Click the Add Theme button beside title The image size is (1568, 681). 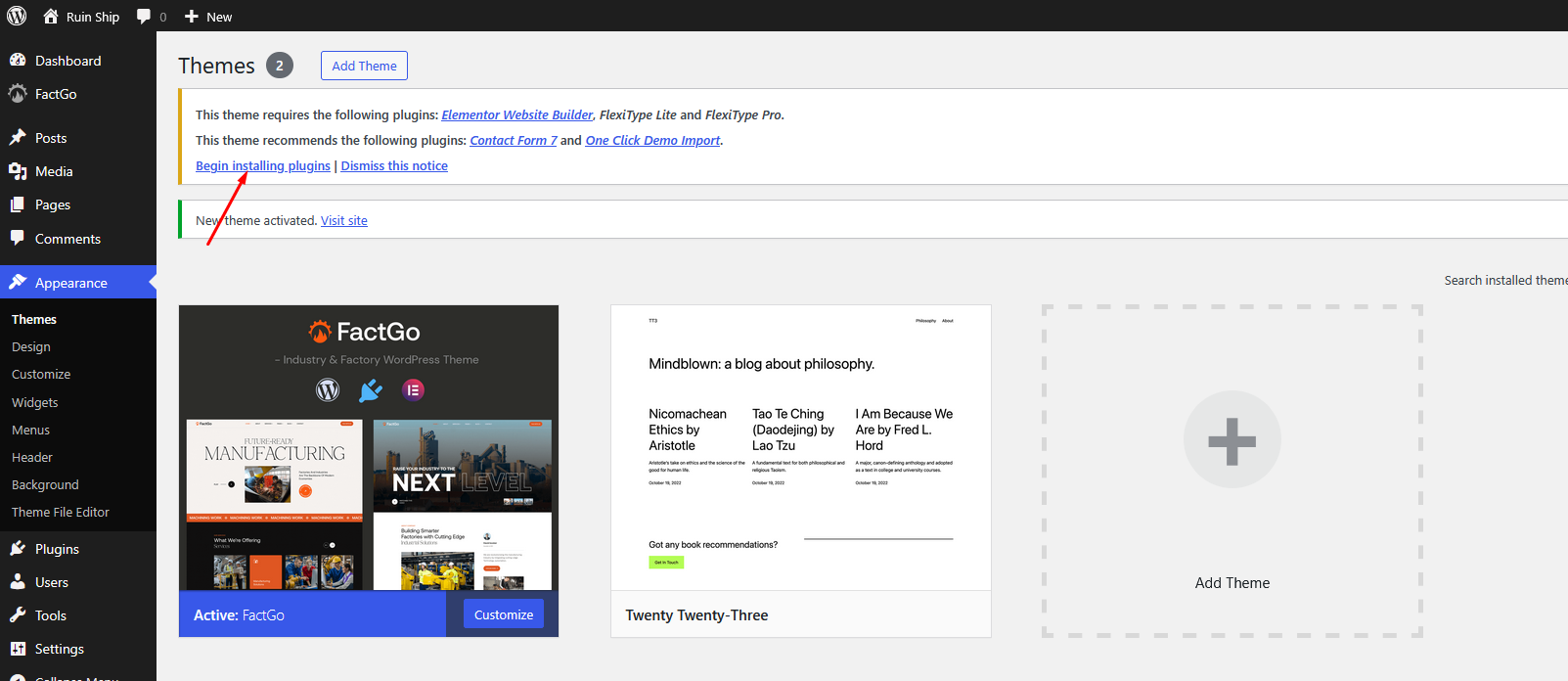(x=364, y=66)
